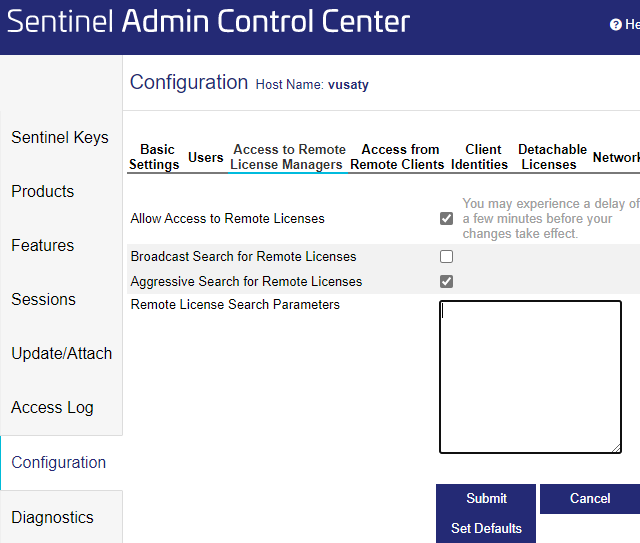Viewport: 640px width, 543px height.
Task: View Sessions from the sidebar
Action: click(43, 299)
